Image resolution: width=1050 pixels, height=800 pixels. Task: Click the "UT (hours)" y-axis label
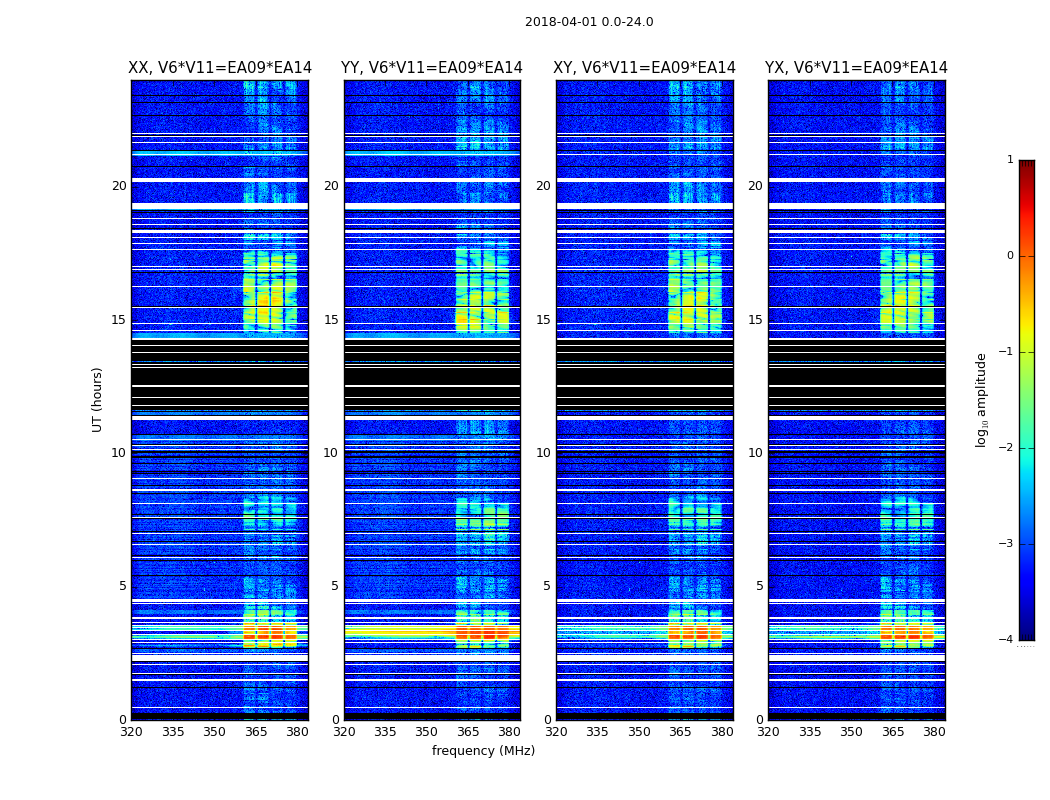point(98,399)
